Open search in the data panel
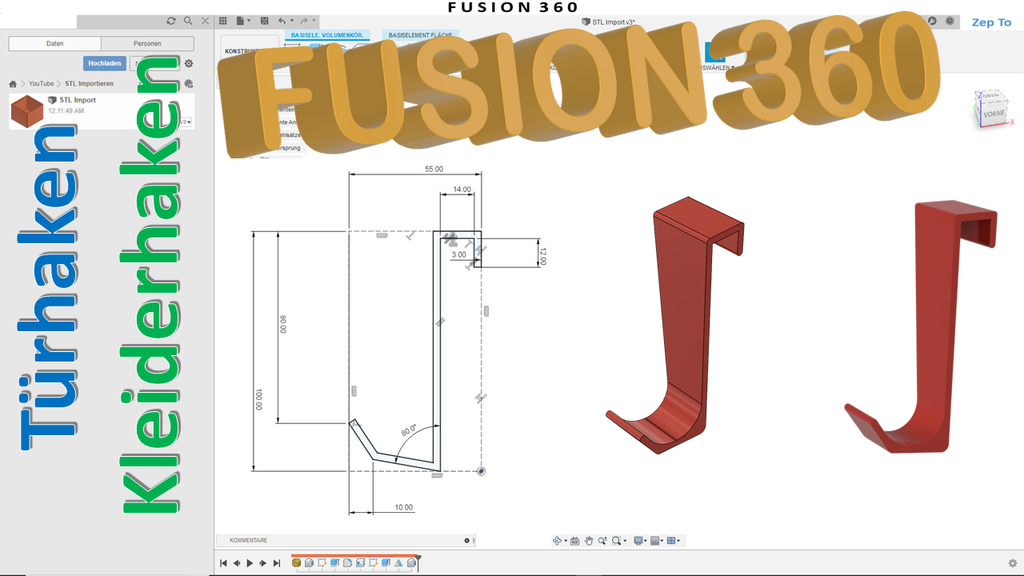 (x=188, y=21)
